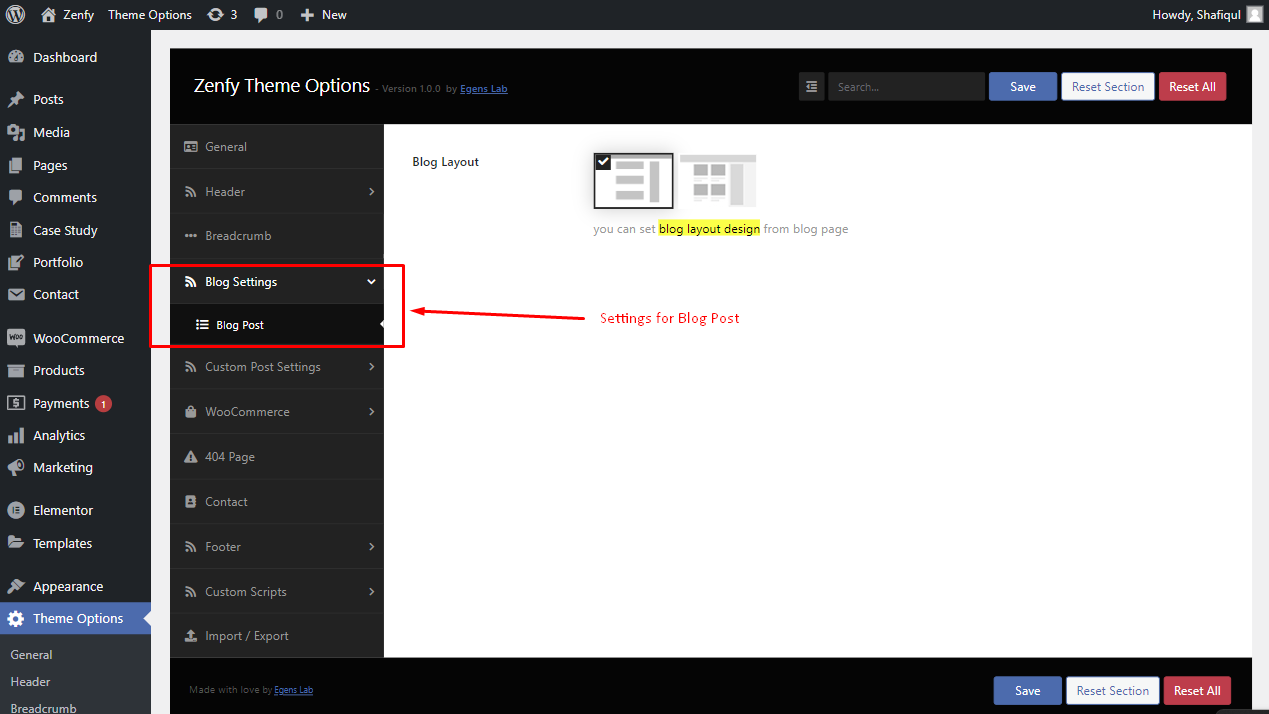Click the Howdy, Shafiqul account link
The width and height of the screenshot is (1269, 714).
click(x=1207, y=15)
